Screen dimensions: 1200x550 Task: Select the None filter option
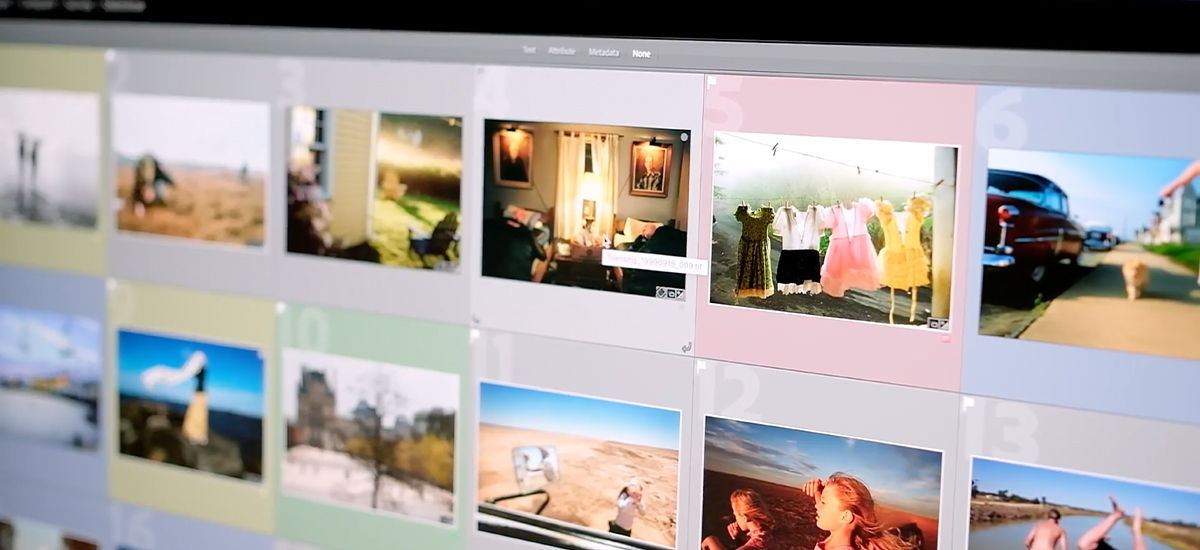[x=641, y=54]
